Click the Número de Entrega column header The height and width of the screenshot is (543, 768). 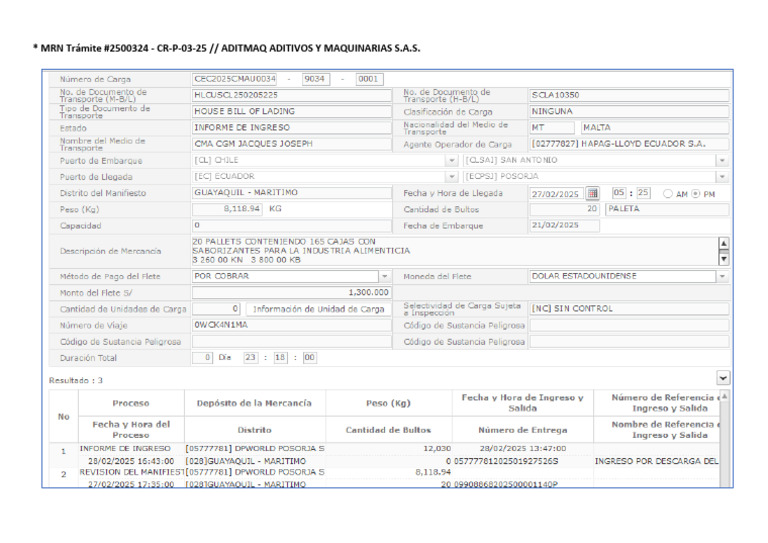click(523, 430)
